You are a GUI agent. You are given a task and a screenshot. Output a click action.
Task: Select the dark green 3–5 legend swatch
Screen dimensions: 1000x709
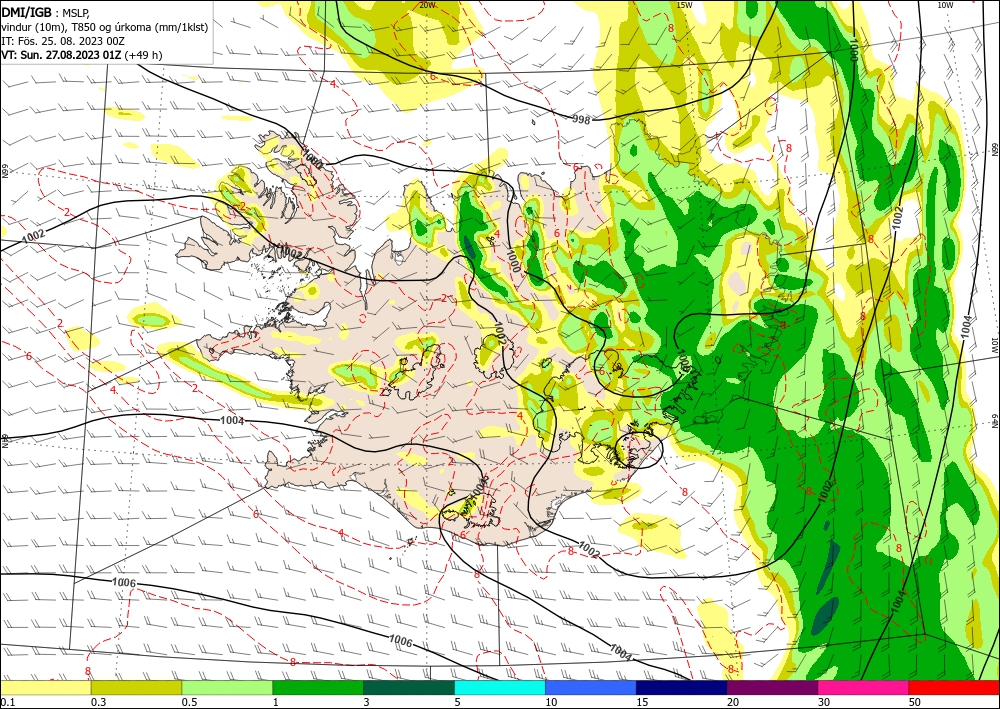point(409,687)
